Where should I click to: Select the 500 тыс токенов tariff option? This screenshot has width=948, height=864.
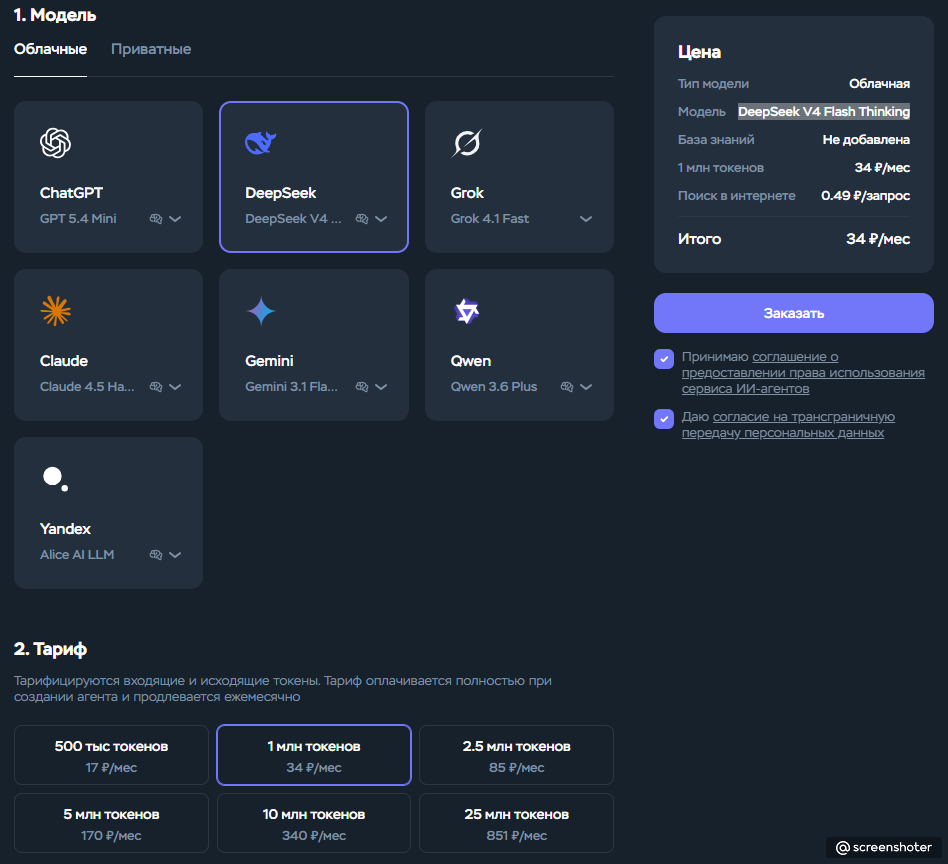111,755
